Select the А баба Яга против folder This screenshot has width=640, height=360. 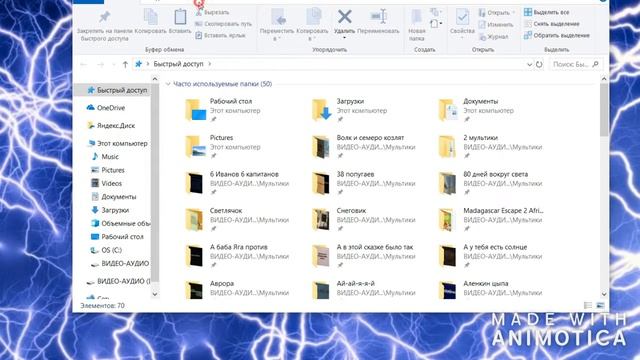pos(237,256)
